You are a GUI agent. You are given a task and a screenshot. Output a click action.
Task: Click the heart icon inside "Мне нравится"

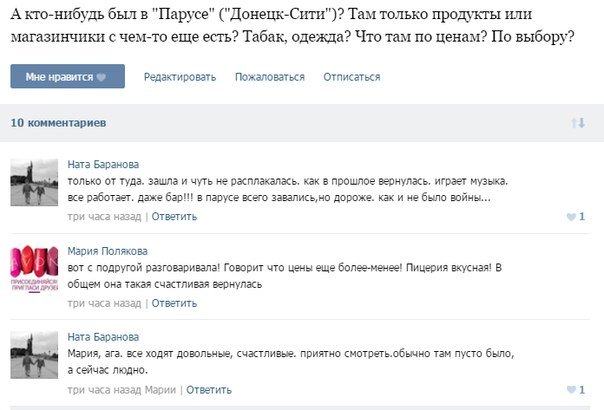tap(101, 77)
